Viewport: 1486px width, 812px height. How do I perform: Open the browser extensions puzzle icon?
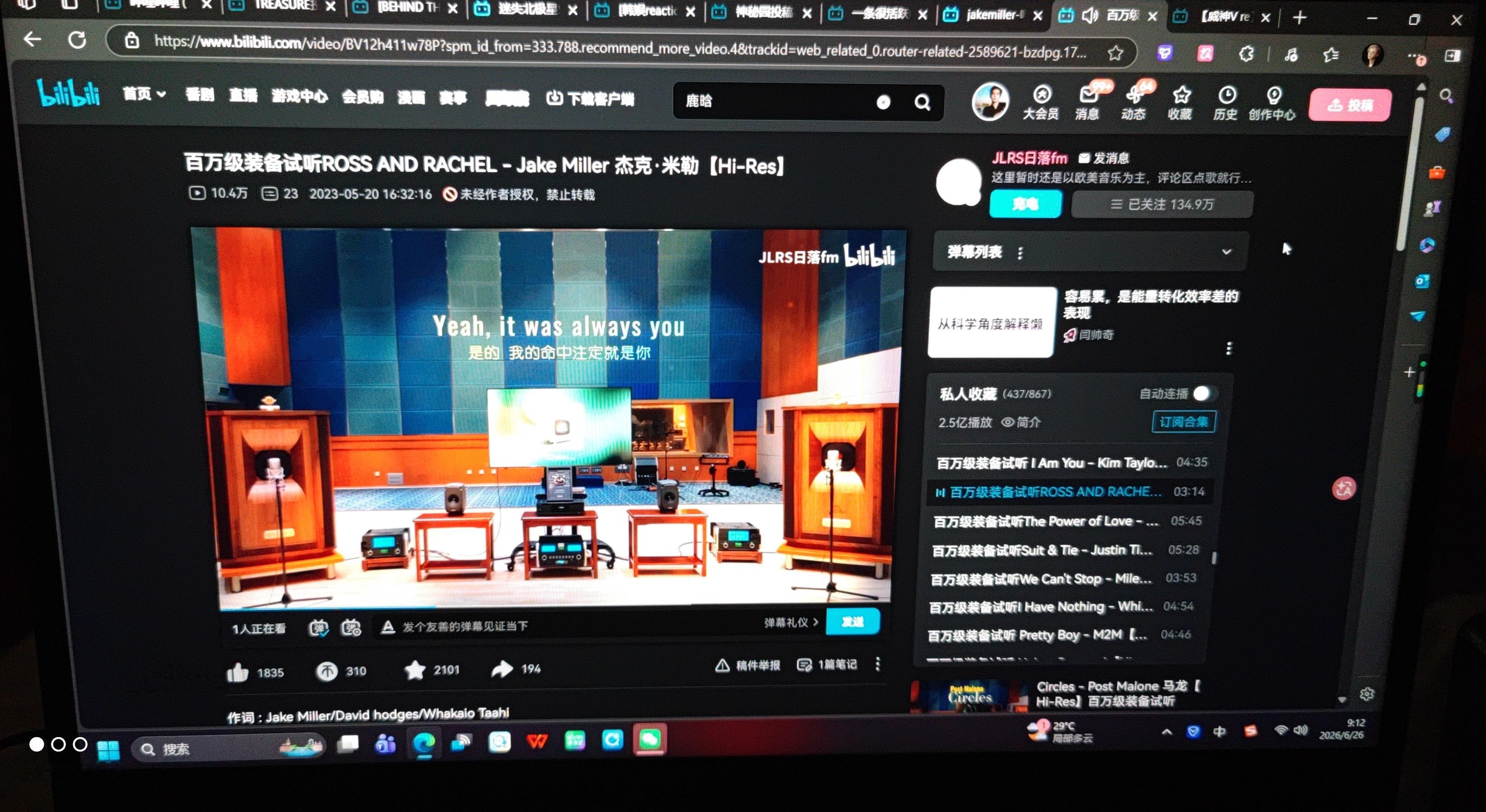click(1246, 54)
